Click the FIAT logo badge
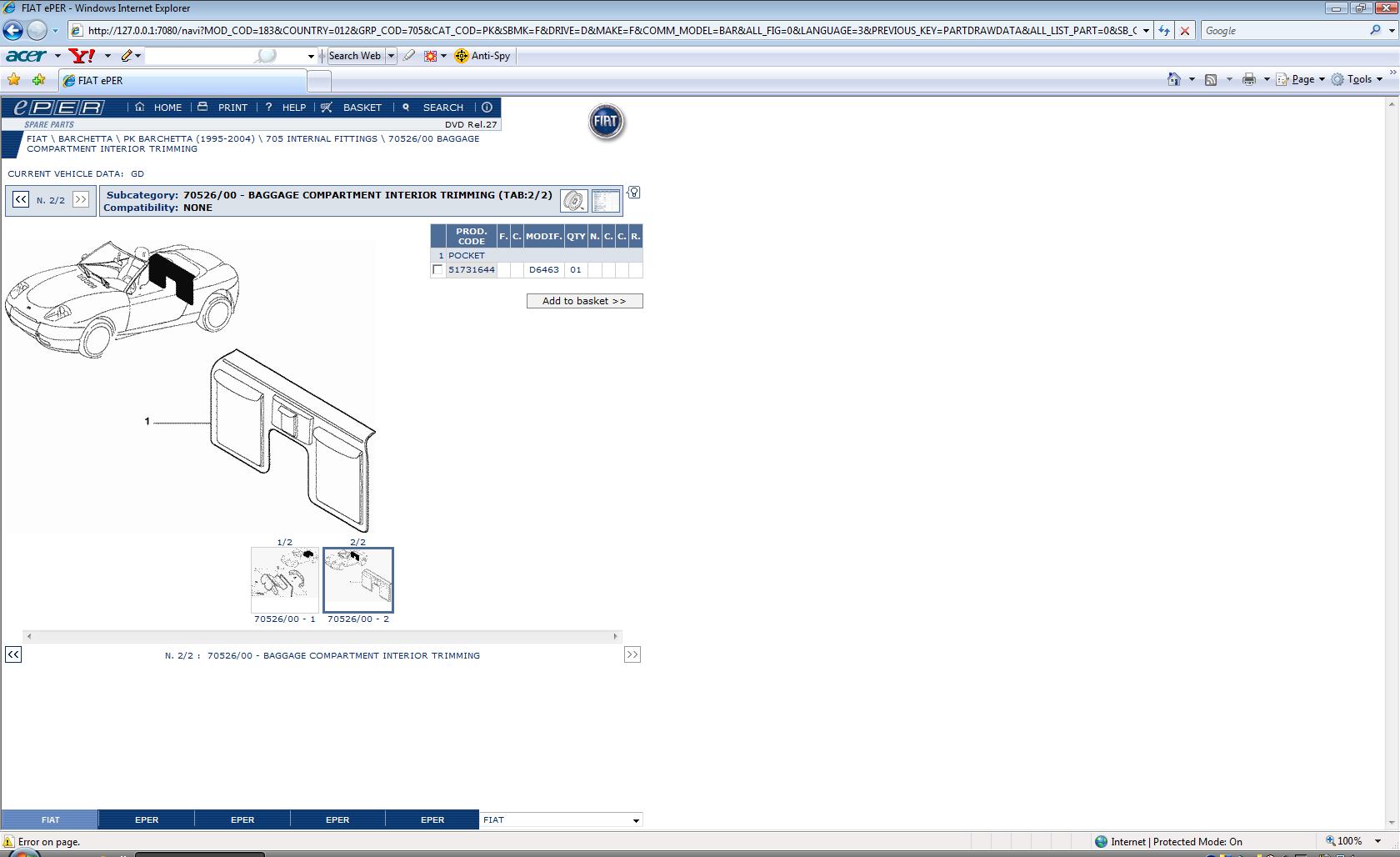 click(x=606, y=122)
